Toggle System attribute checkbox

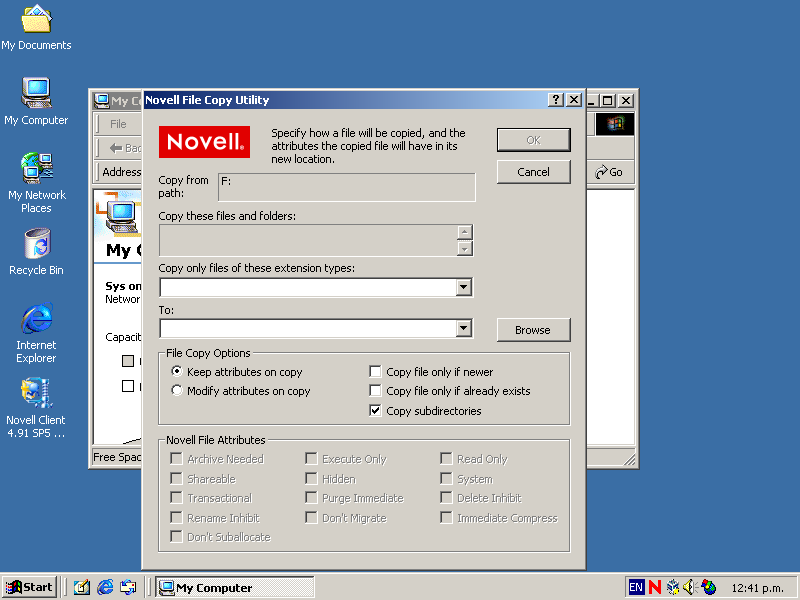pyautogui.click(x=446, y=479)
